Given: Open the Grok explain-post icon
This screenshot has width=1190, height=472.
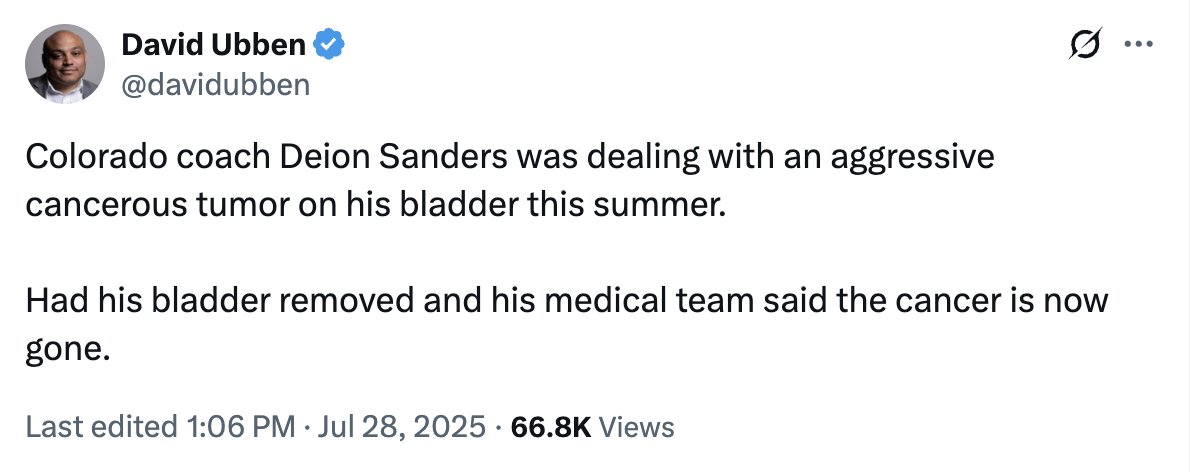Looking at the screenshot, I should [x=1085, y=45].
